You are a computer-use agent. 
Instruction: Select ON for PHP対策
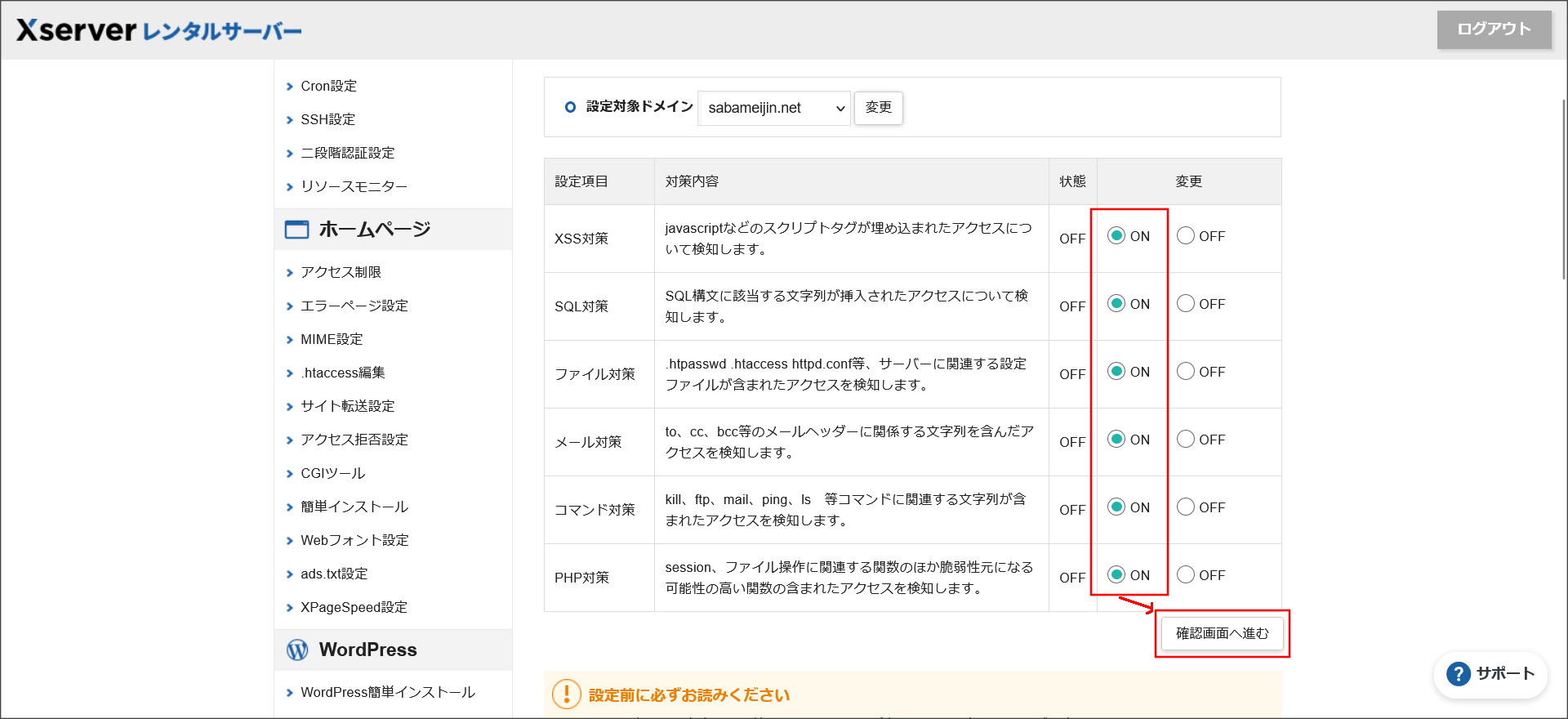[x=1116, y=575]
